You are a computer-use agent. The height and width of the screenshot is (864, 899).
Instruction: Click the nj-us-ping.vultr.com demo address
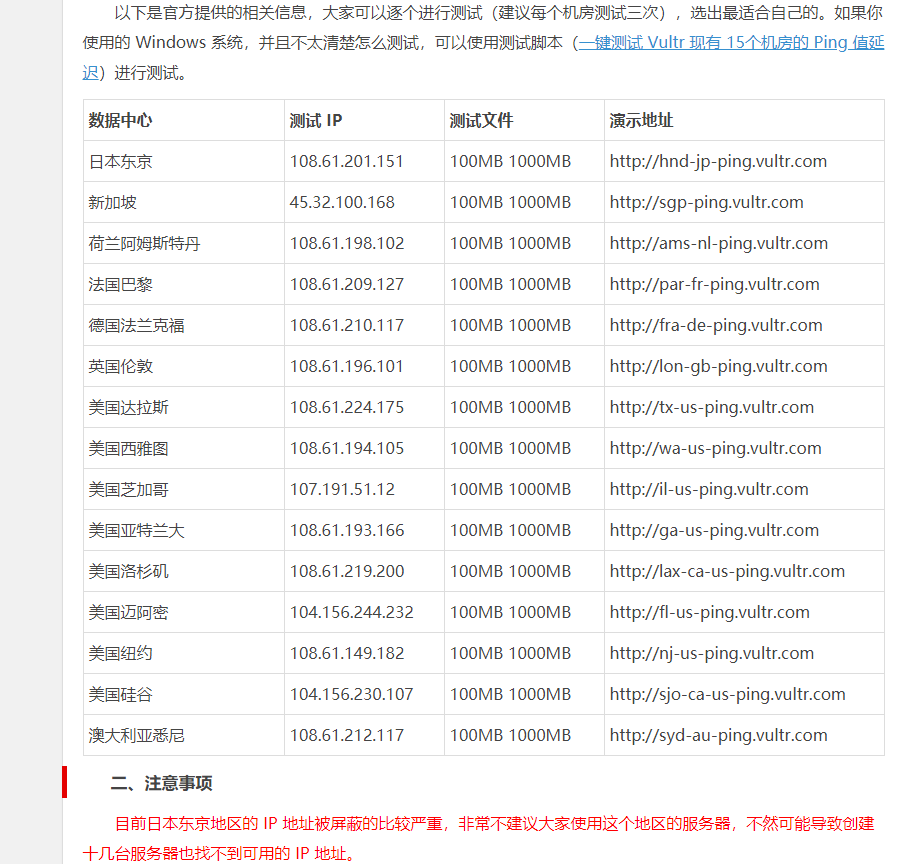(x=712, y=654)
